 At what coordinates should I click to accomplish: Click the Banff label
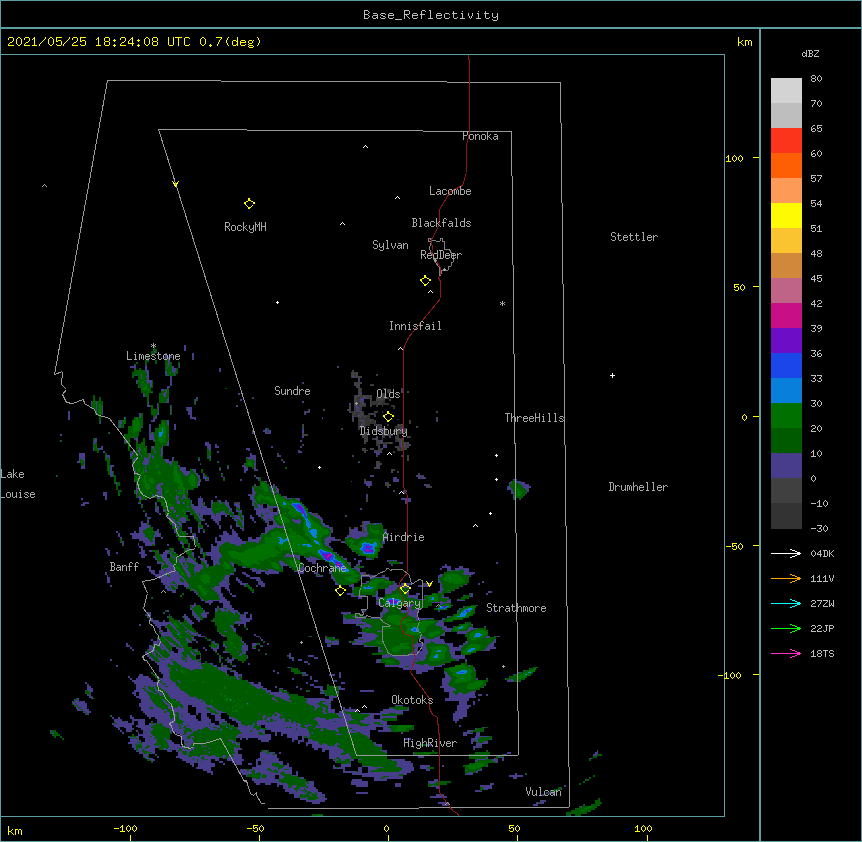[124, 567]
